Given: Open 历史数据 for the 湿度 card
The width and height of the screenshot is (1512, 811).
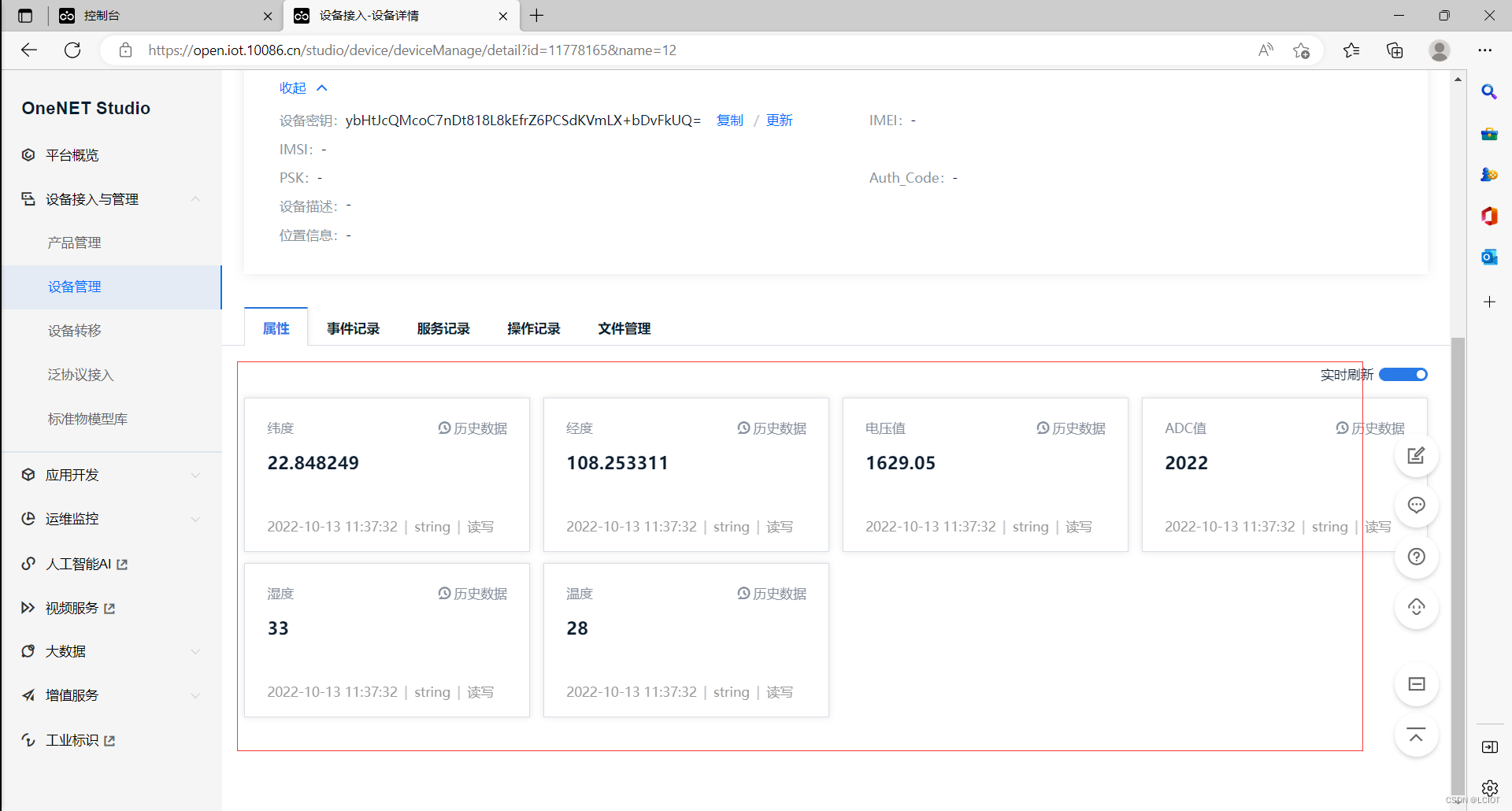Looking at the screenshot, I should 472,594.
